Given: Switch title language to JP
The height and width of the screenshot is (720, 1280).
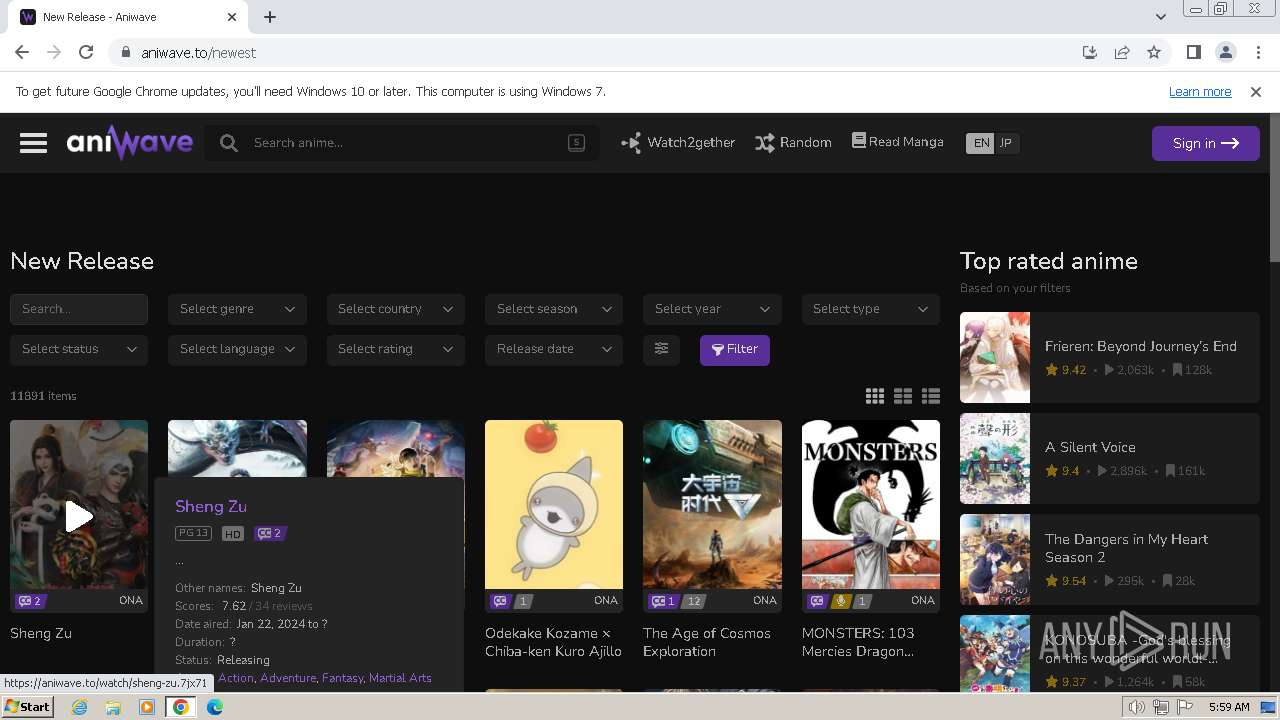Looking at the screenshot, I should coord(1006,143).
